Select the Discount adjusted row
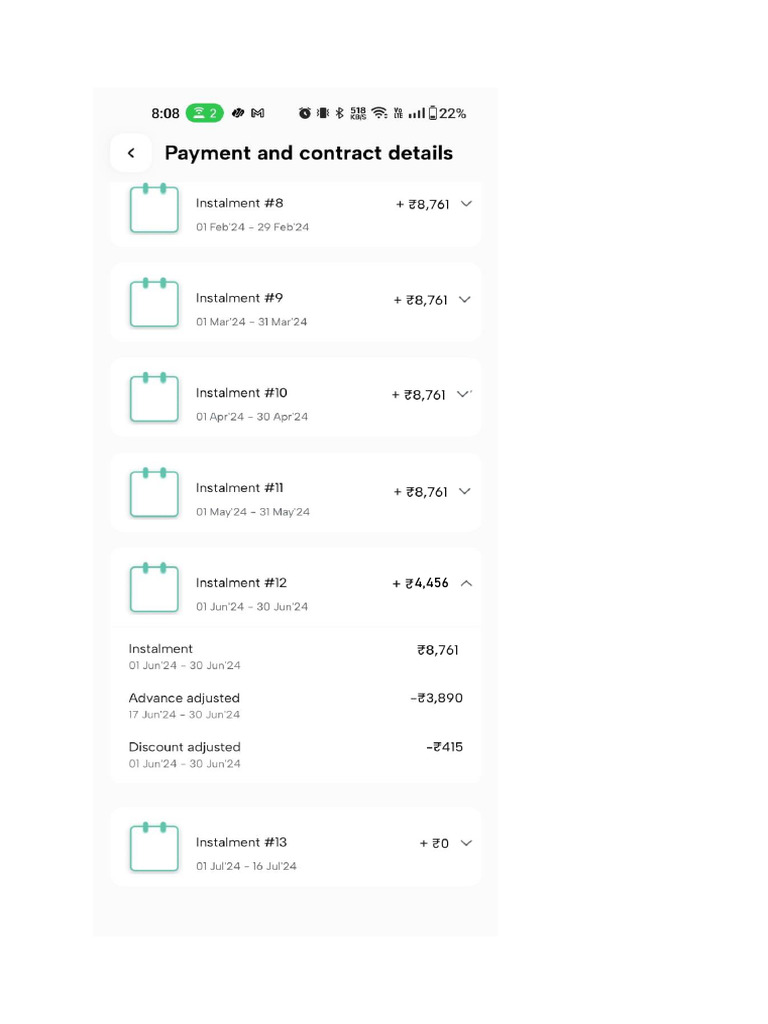Viewport: 768px width, 1024px height. coord(295,754)
